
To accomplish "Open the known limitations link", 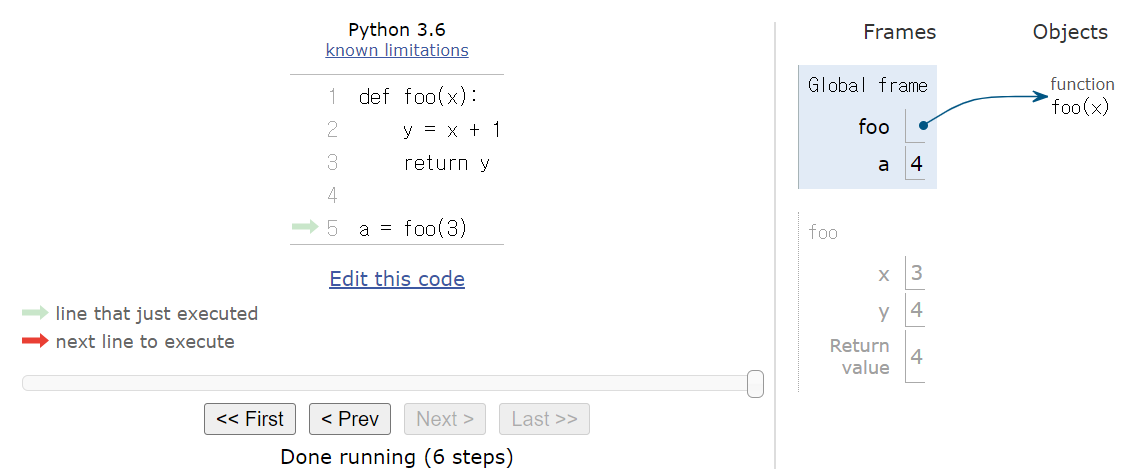I will click(397, 50).
